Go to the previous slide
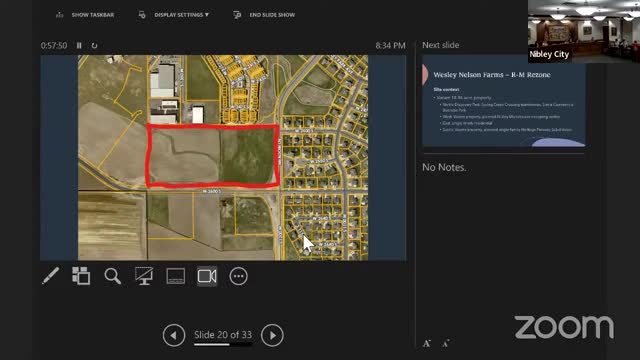Screen dimensions: 640x360 [174, 335]
